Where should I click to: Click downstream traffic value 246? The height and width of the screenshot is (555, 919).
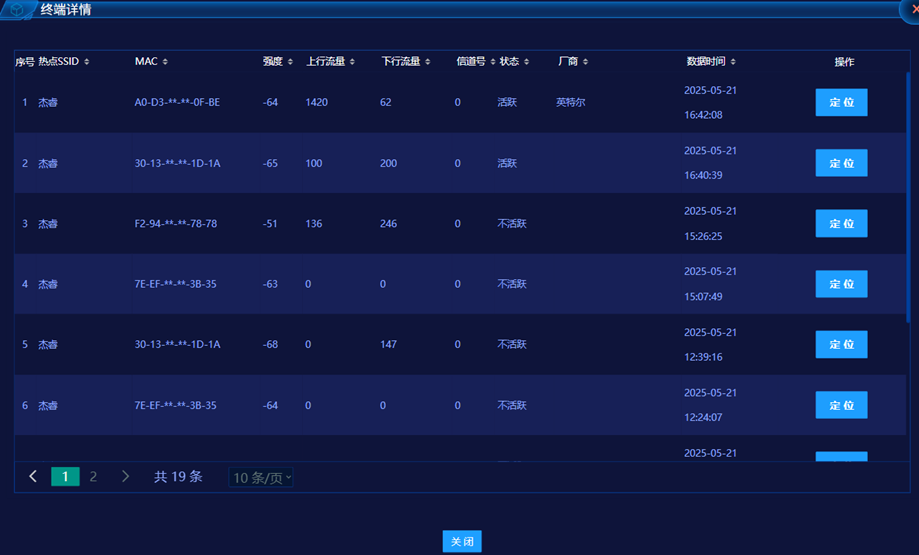(x=388, y=224)
